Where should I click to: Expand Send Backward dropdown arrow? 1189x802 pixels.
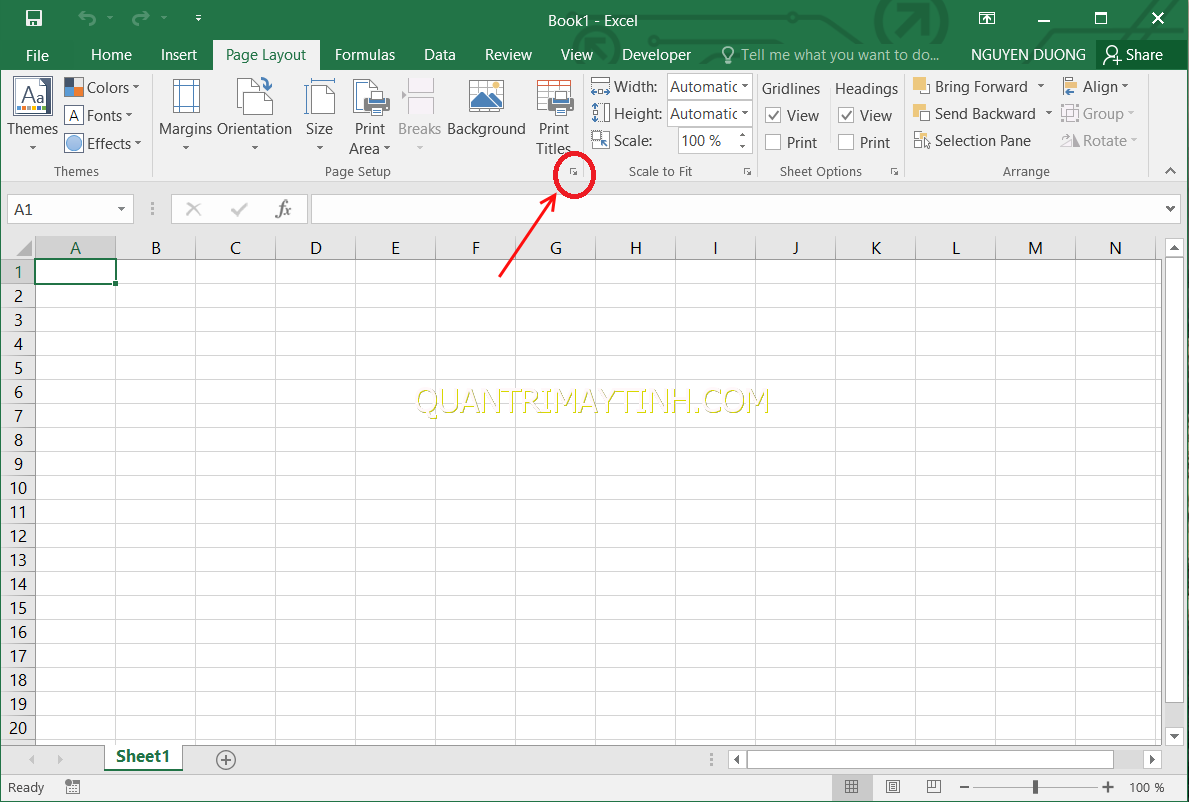1049,114
